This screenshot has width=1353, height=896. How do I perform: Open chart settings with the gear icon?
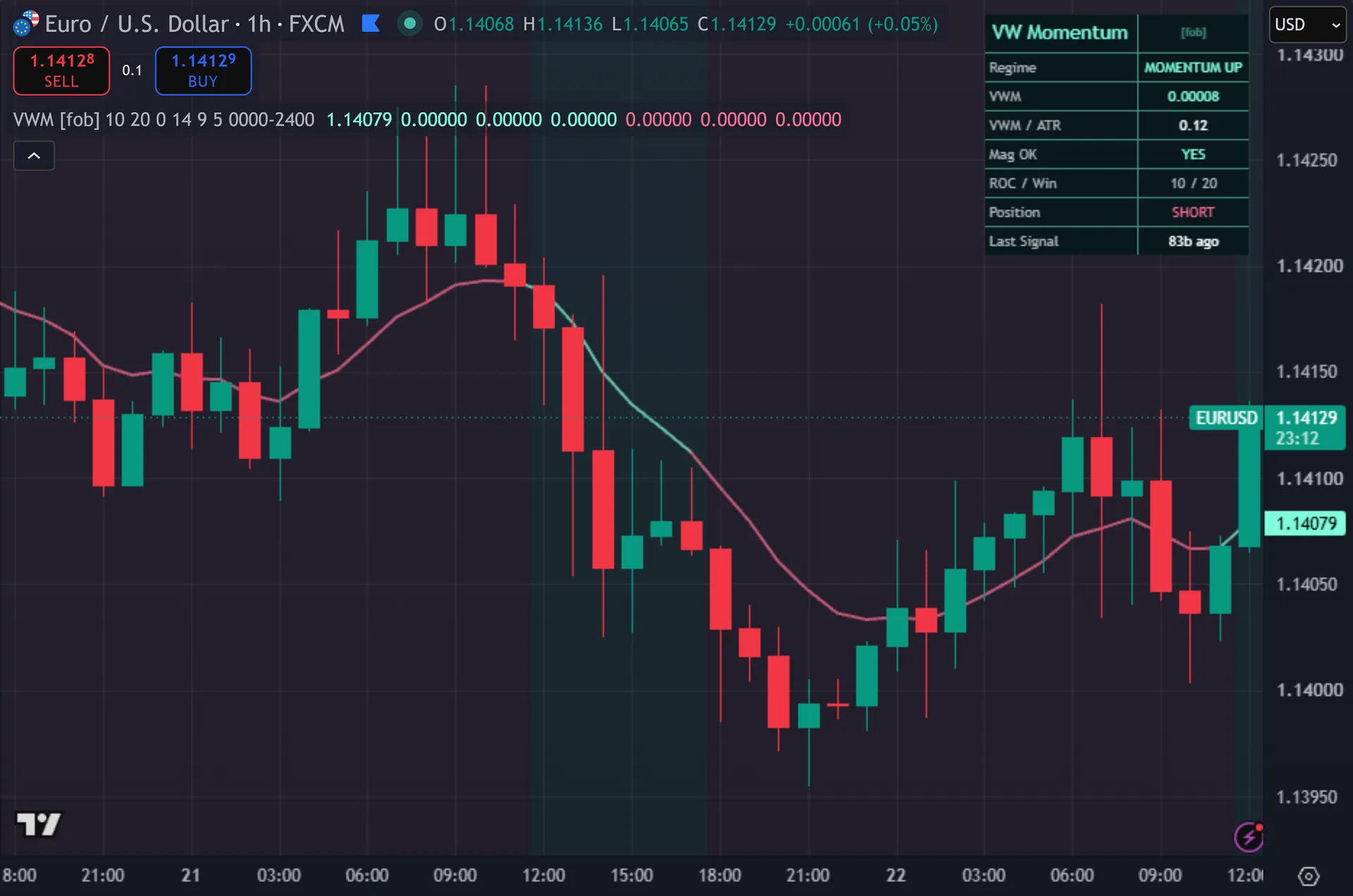[1308, 876]
